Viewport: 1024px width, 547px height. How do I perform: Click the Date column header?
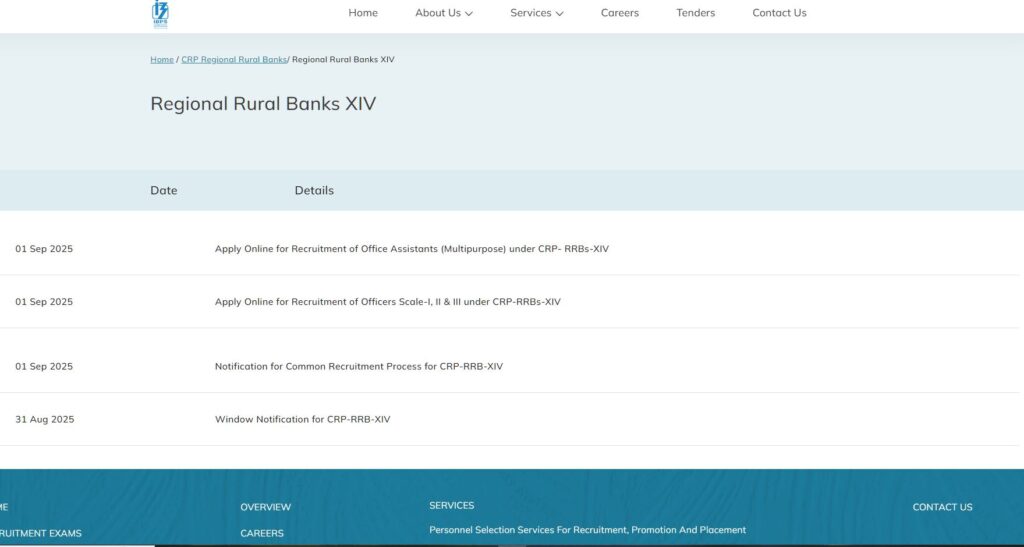pyautogui.click(x=164, y=191)
